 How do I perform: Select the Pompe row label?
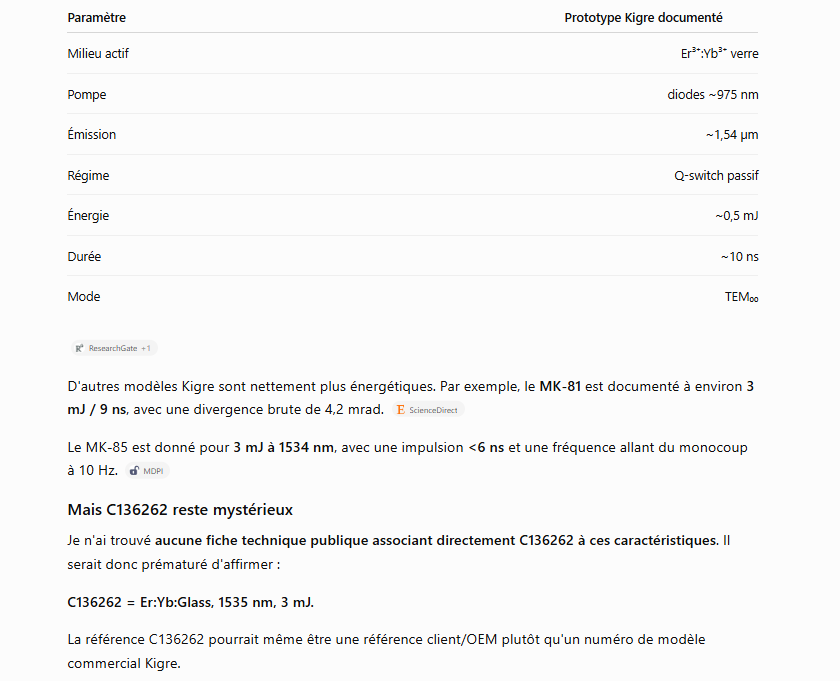tap(87, 95)
